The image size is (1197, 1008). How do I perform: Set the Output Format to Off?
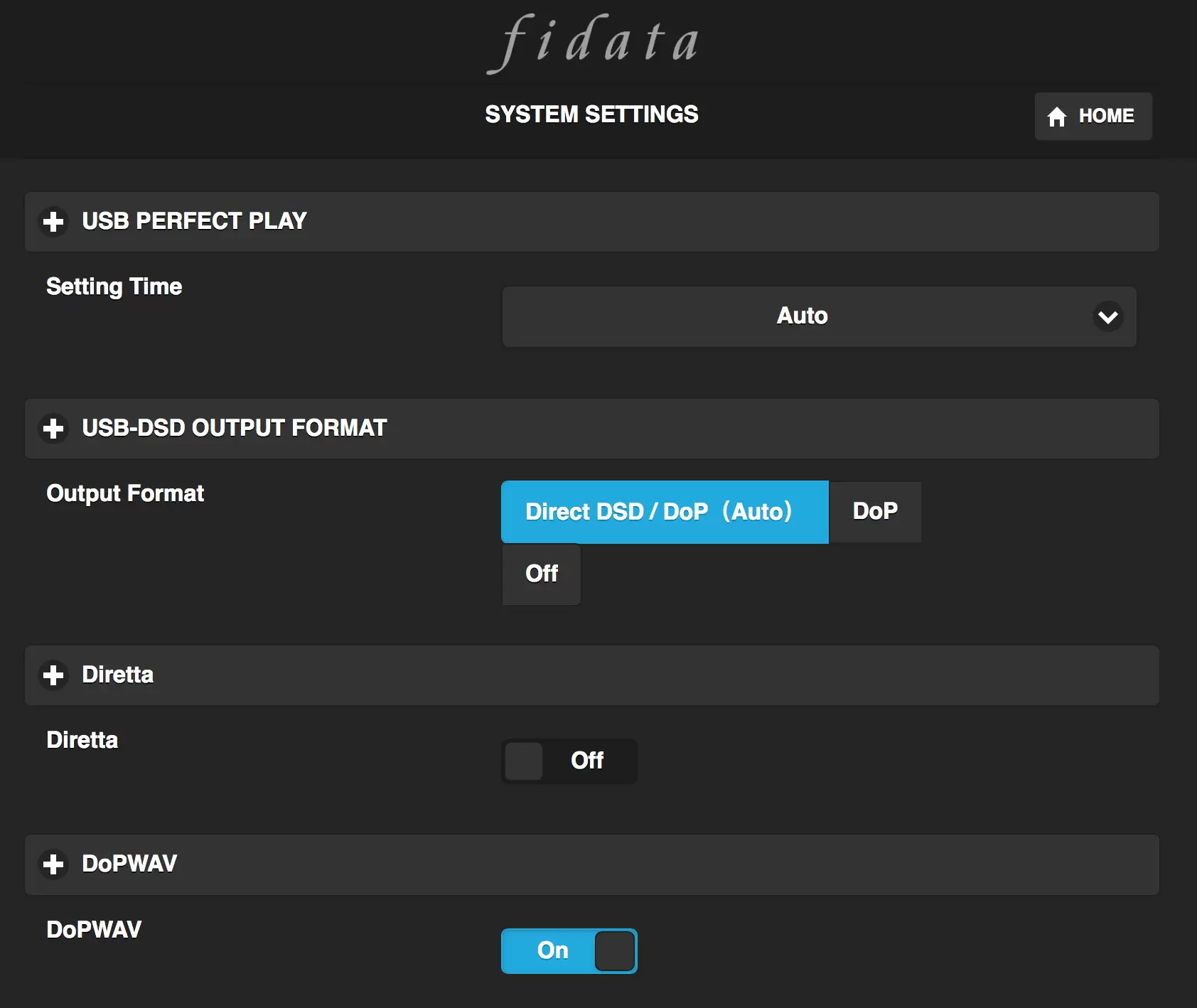(542, 574)
